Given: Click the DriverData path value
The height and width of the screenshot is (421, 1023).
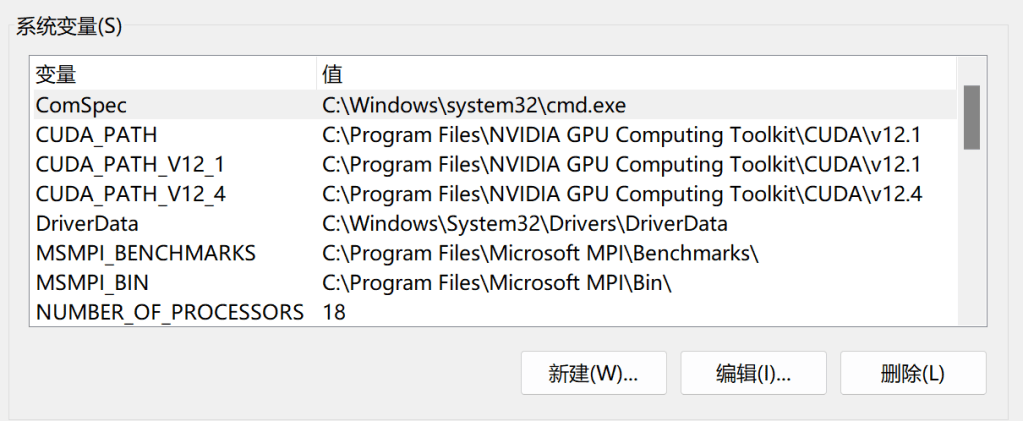Looking at the screenshot, I should click(524, 224).
